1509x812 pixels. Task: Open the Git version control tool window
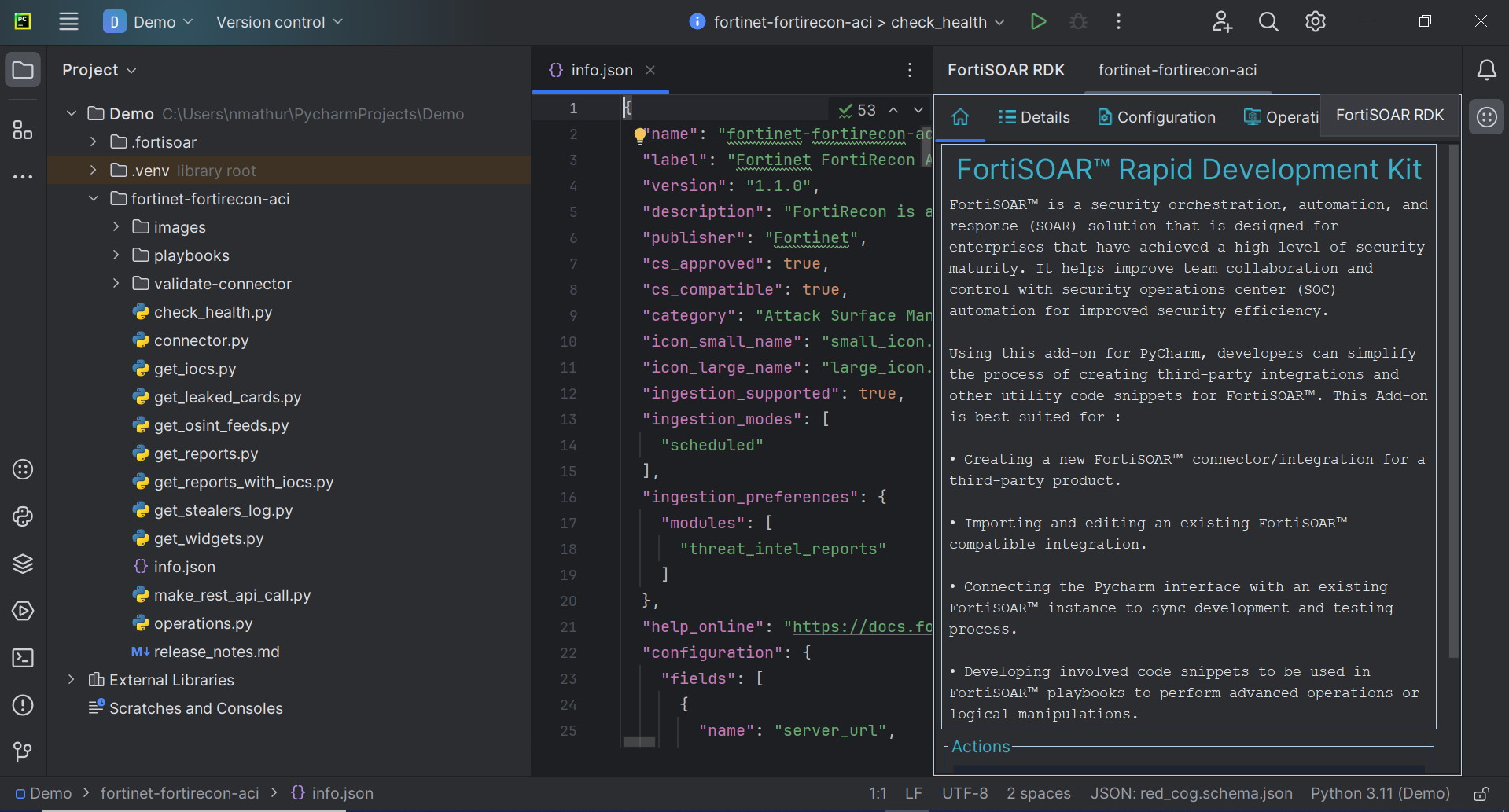(x=23, y=752)
